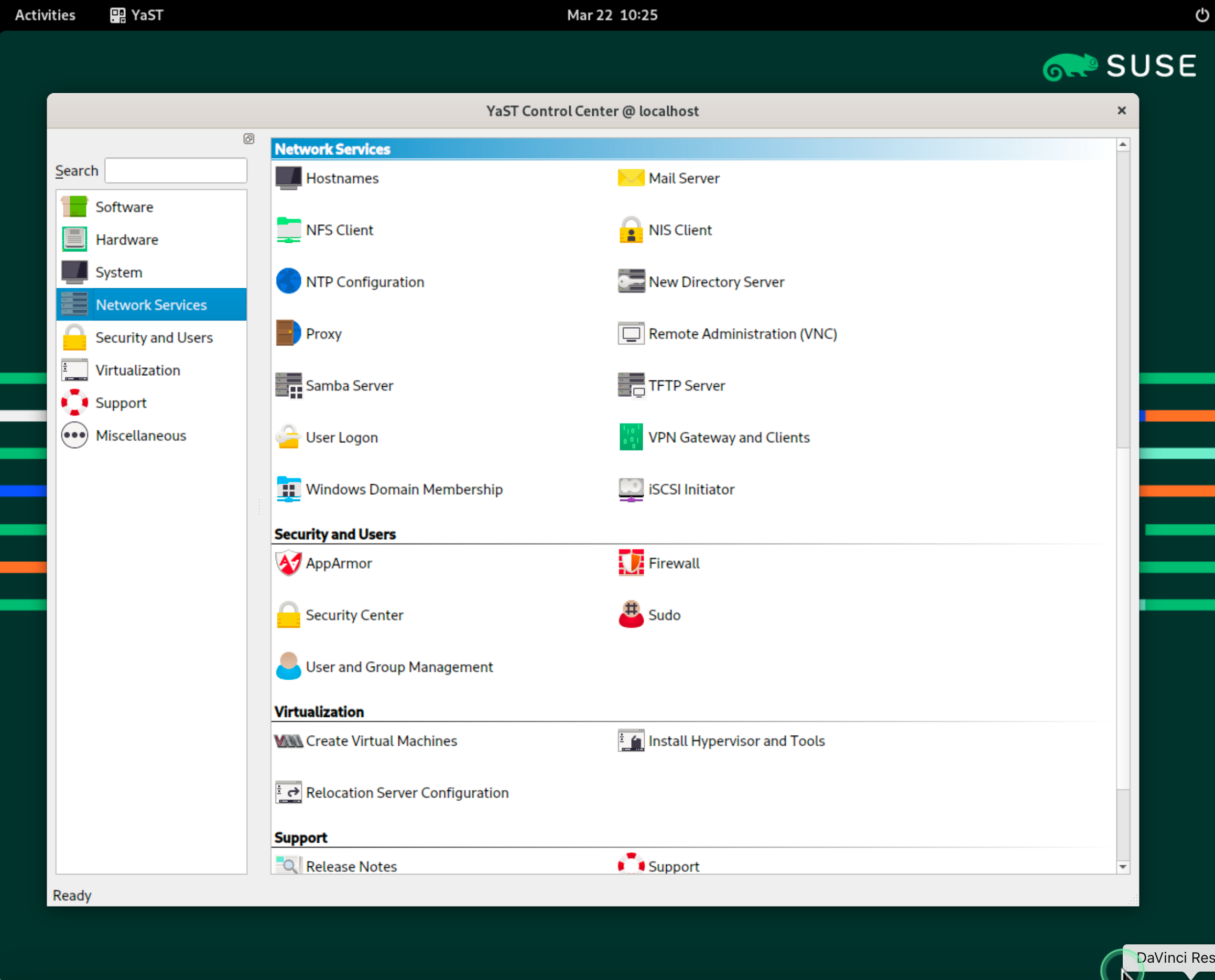Select Hardware category in sidebar

coord(151,240)
